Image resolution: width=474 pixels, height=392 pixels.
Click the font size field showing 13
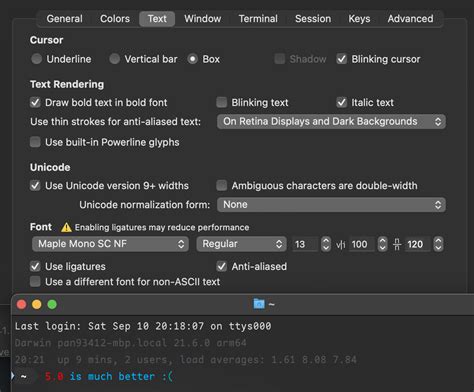(306, 244)
